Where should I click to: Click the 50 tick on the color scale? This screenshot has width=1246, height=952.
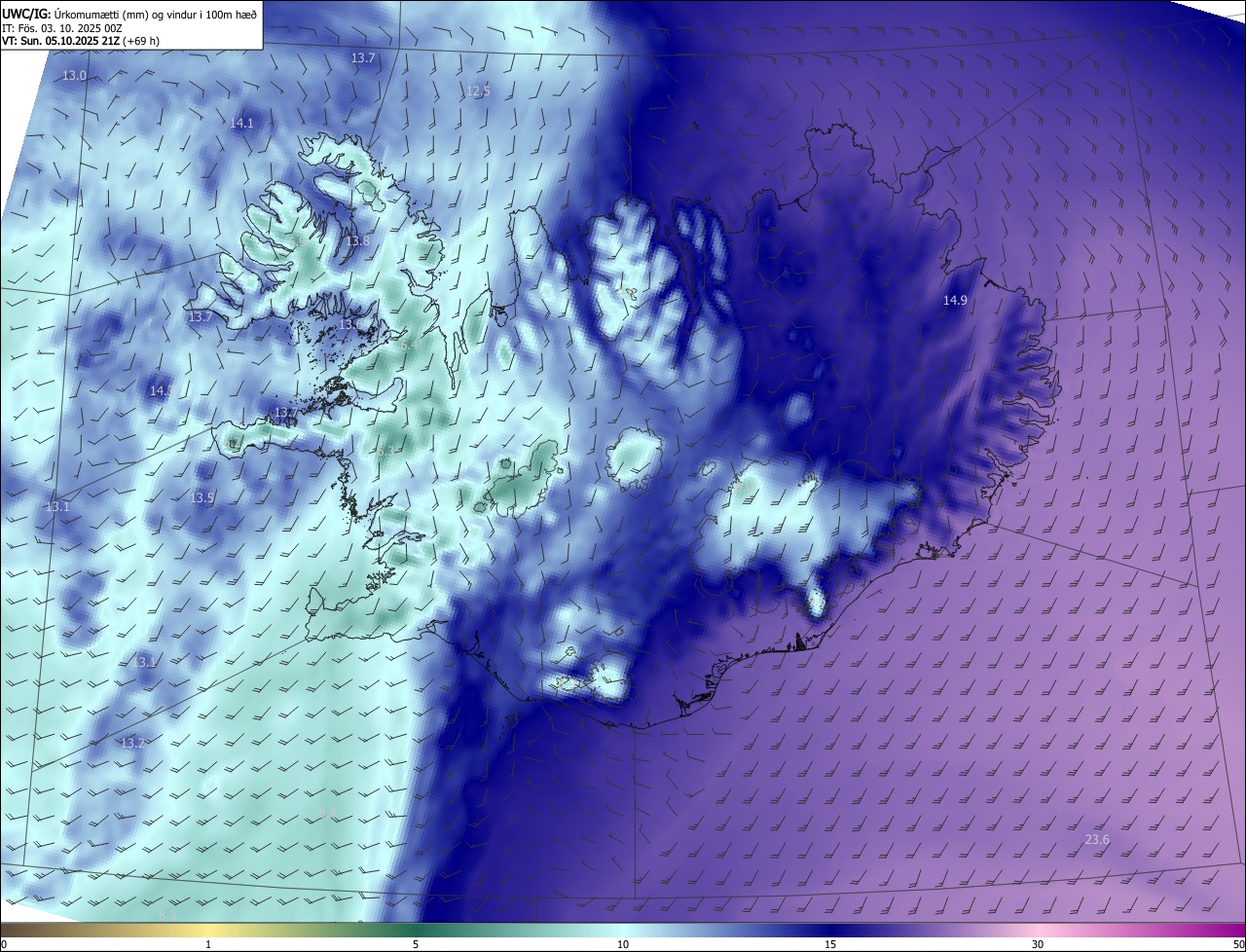tap(1238, 945)
